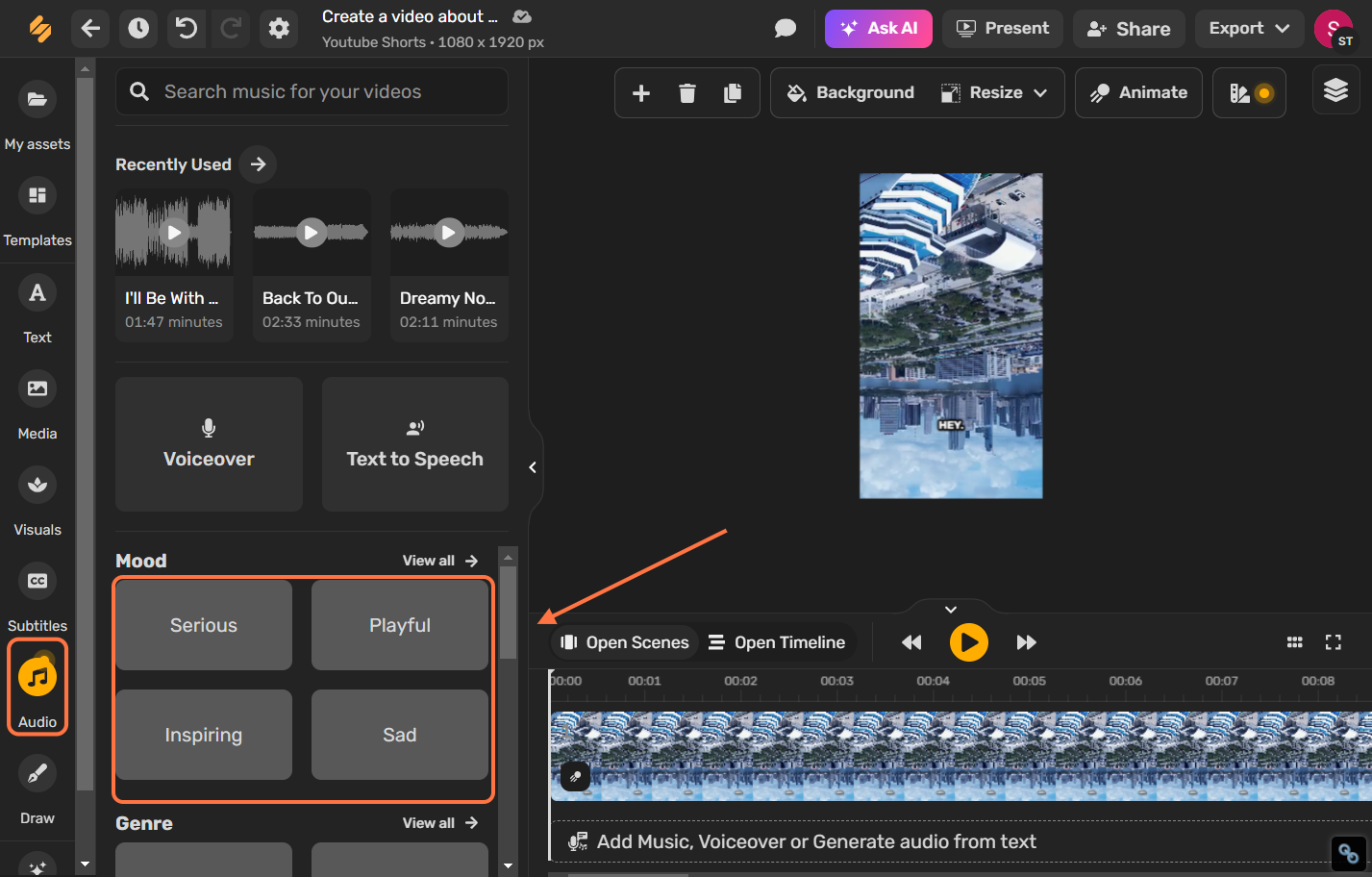Switch to Open Timeline view
The height and width of the screenshot is (877, 1372).
point(777,642)
